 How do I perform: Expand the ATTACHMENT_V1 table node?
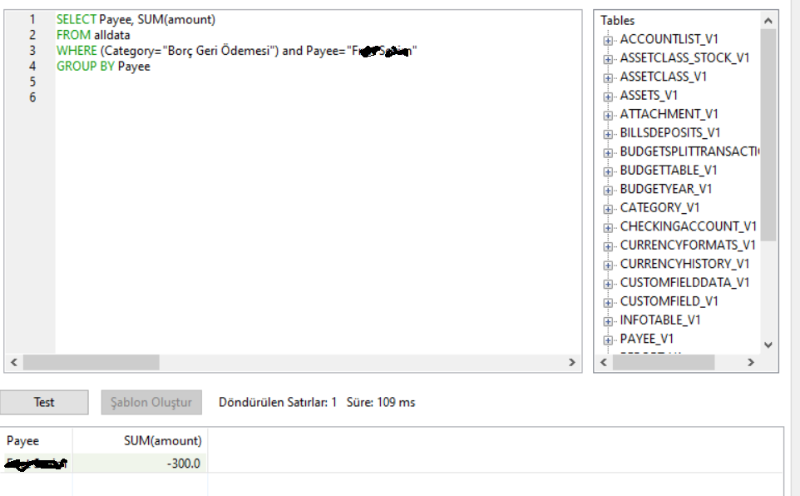click(x=608, y=115)
